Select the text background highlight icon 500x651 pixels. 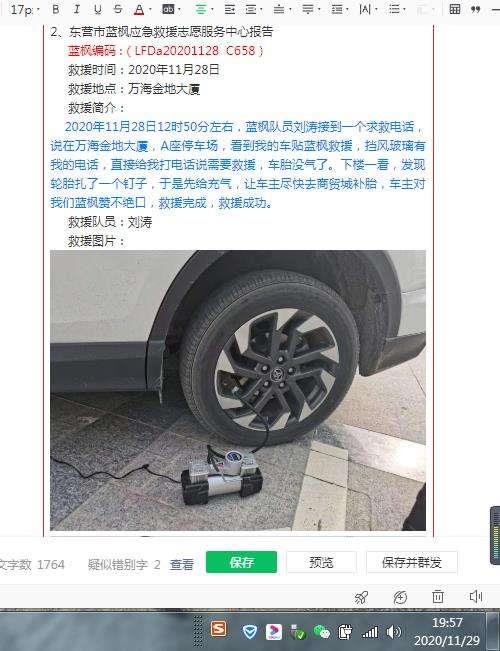coord(168,10)
